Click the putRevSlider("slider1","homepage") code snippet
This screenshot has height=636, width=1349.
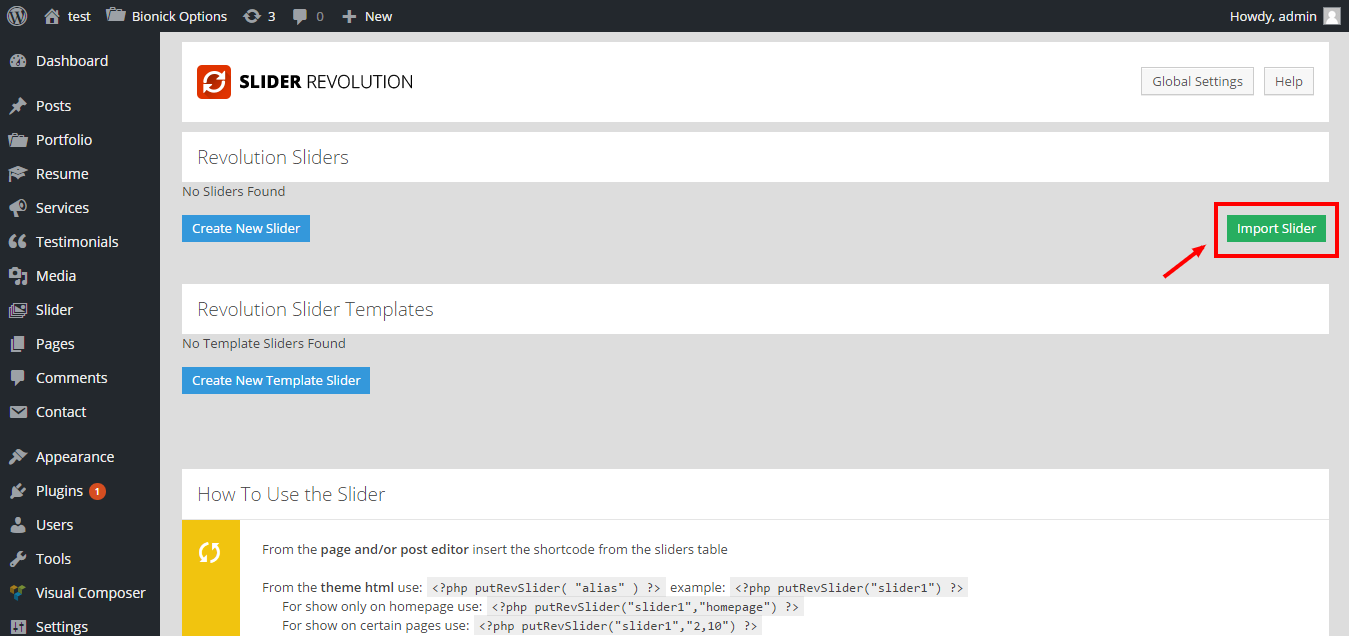645,606
